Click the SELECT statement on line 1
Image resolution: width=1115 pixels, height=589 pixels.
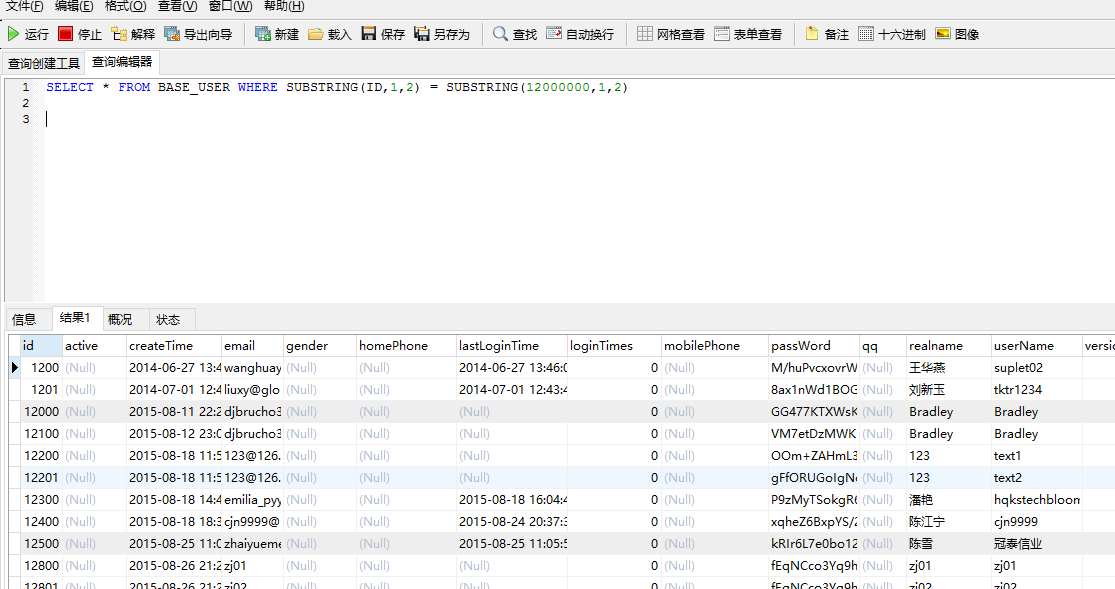(337, 87)
